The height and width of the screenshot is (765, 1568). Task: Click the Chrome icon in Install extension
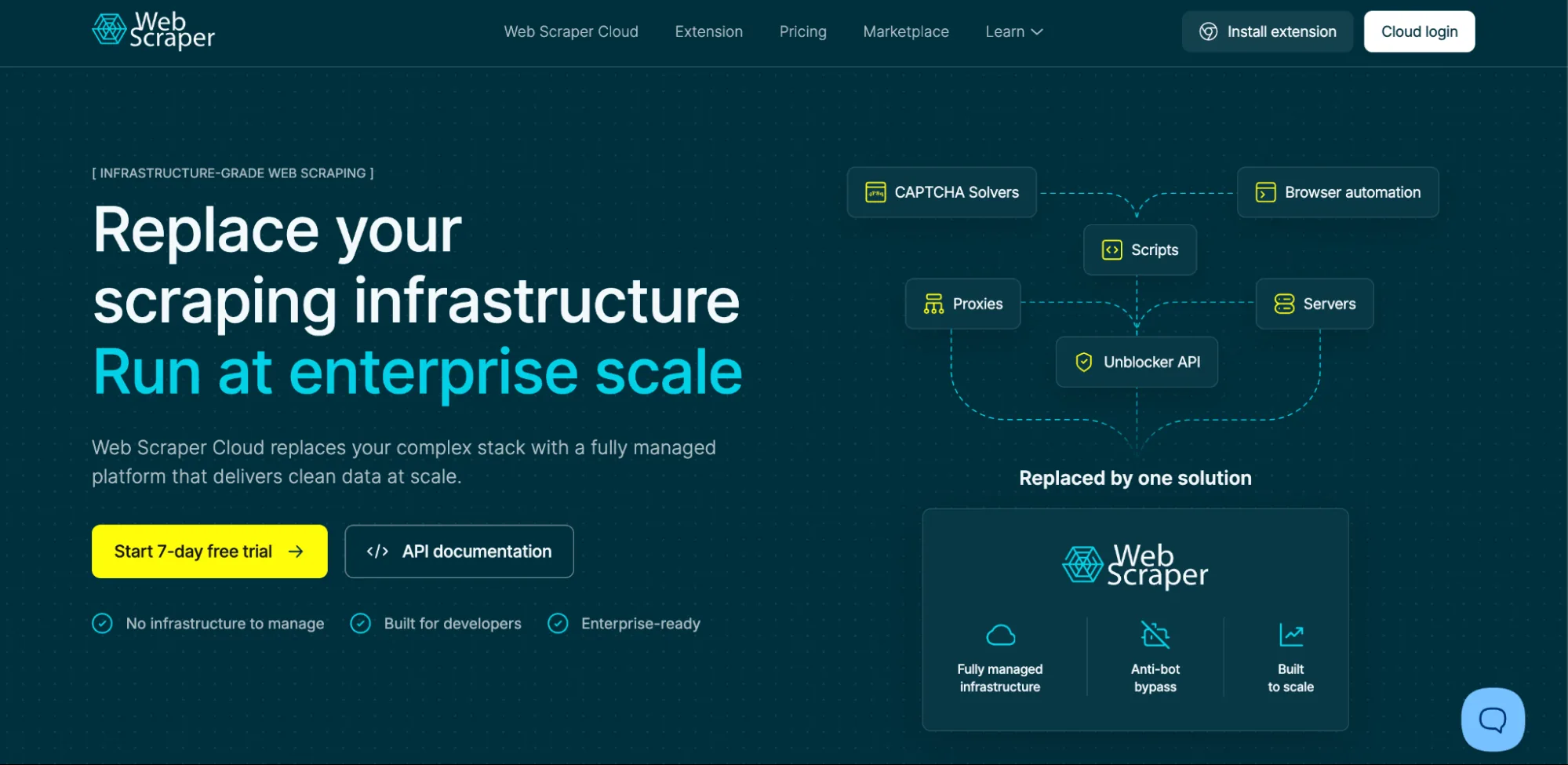coord(1209,31)
